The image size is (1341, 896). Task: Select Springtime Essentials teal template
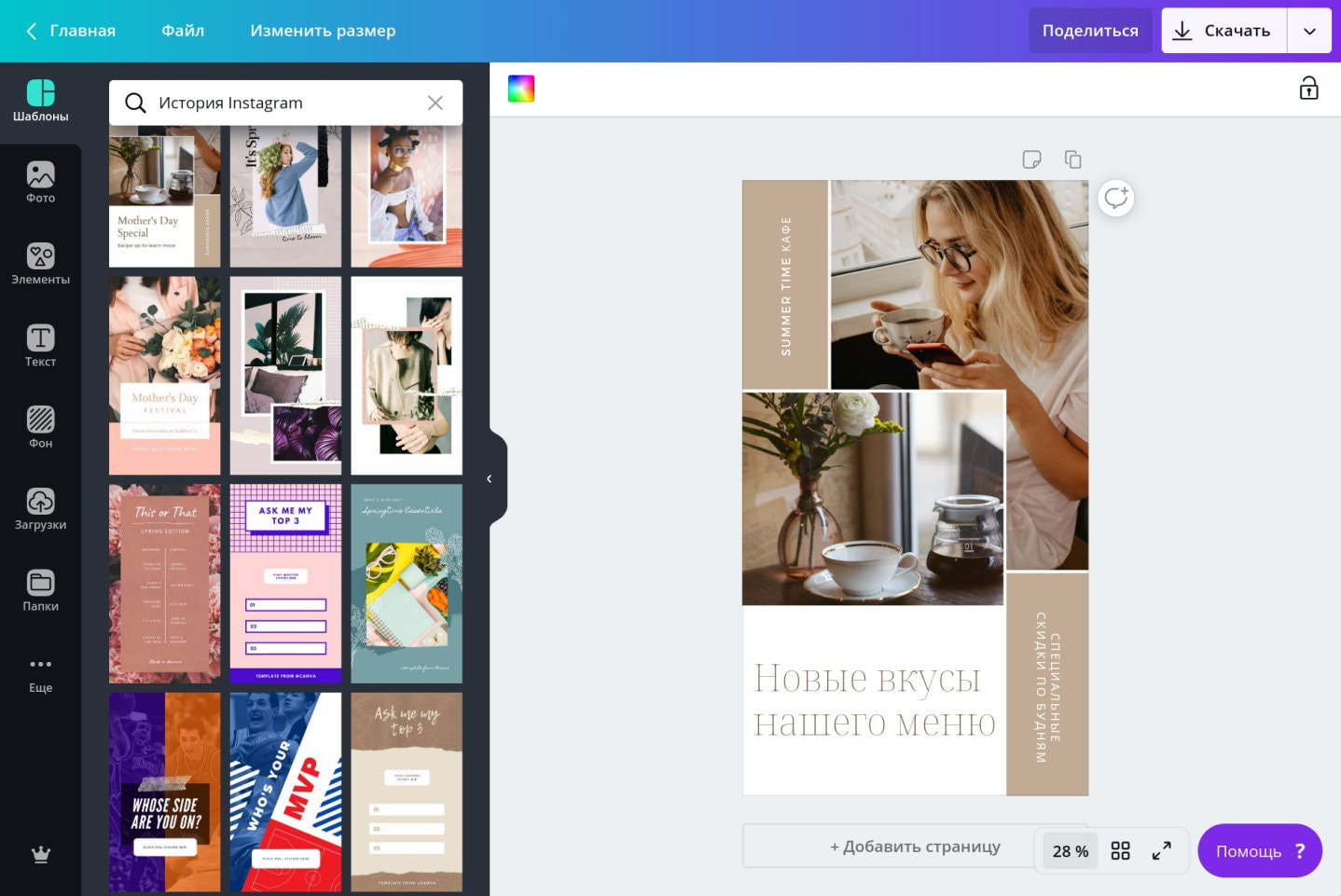point(407,584)
